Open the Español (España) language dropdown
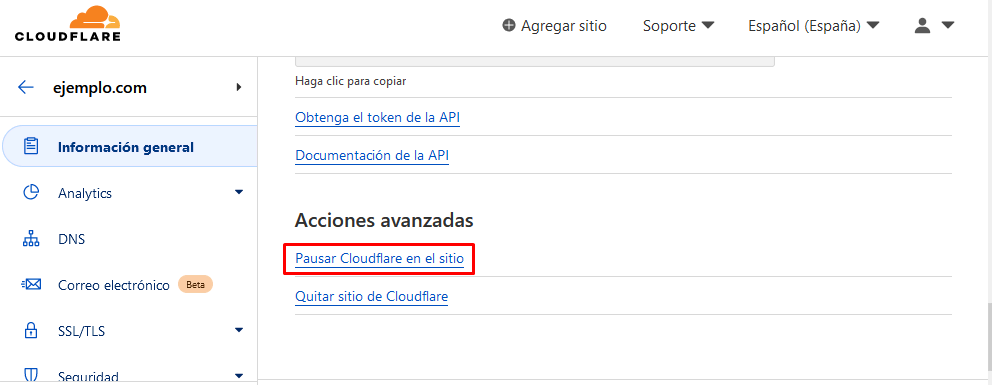 [814, 26]
